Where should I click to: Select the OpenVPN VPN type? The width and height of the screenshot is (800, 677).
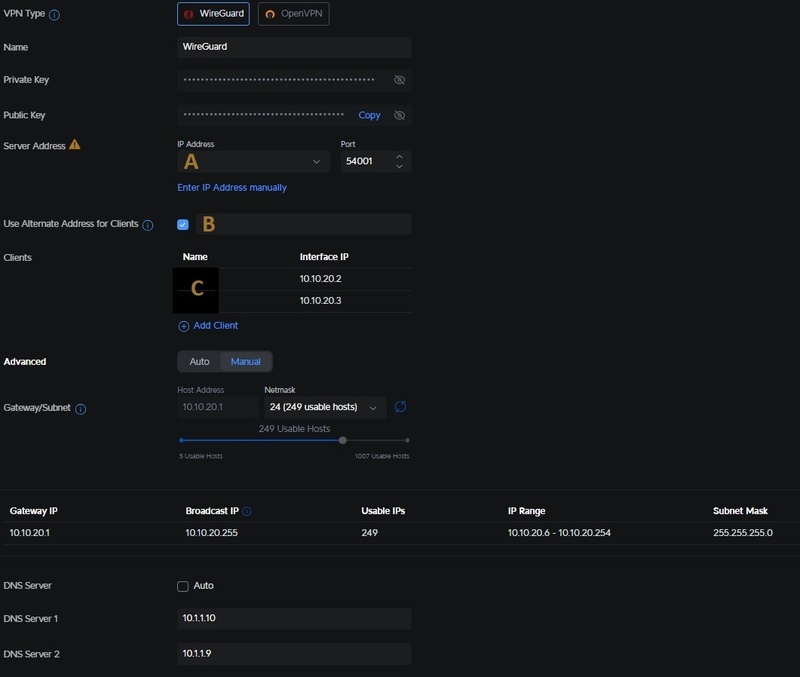293,14
